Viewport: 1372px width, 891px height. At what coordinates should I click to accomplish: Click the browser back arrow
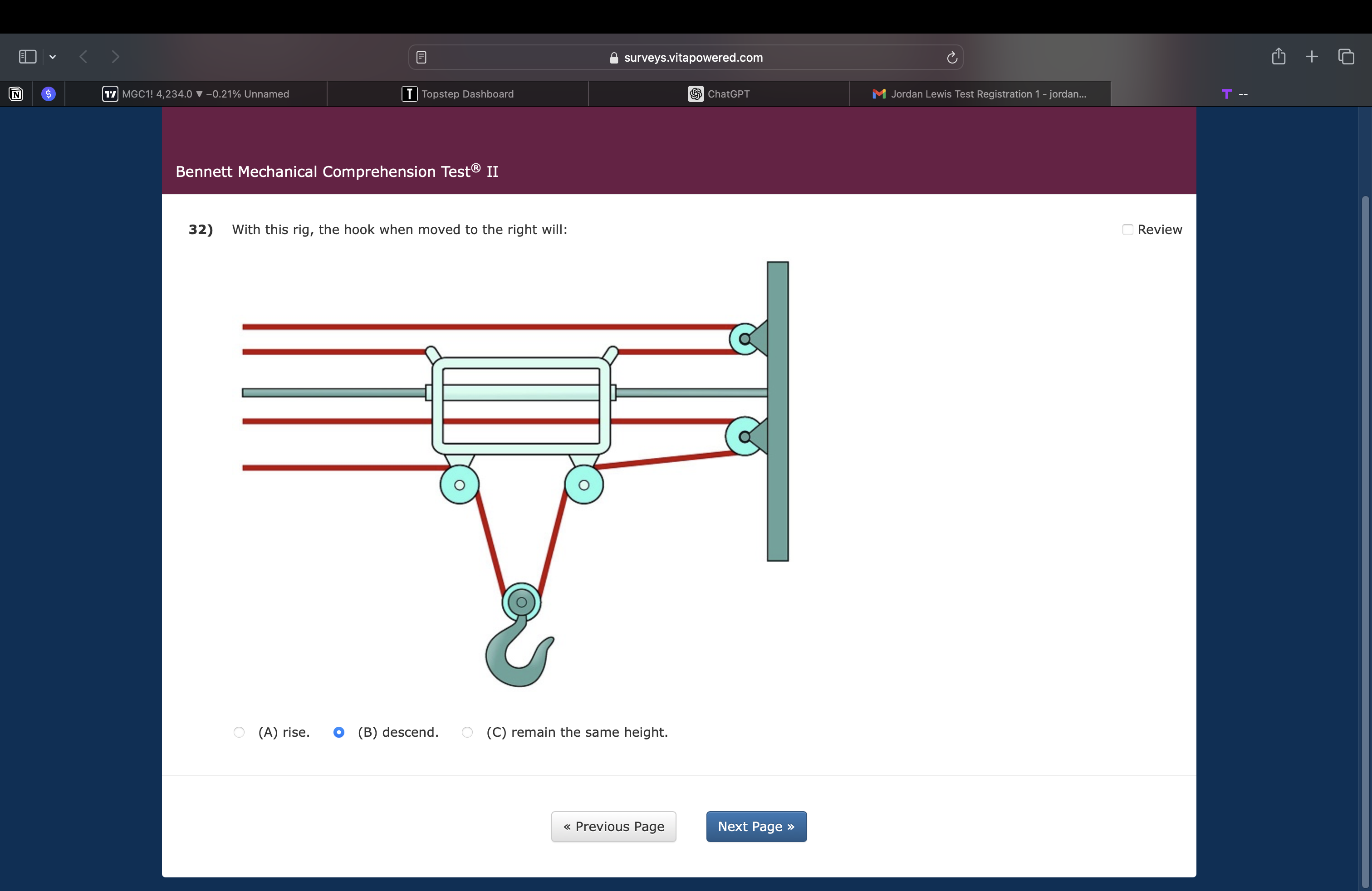point(84,56)
